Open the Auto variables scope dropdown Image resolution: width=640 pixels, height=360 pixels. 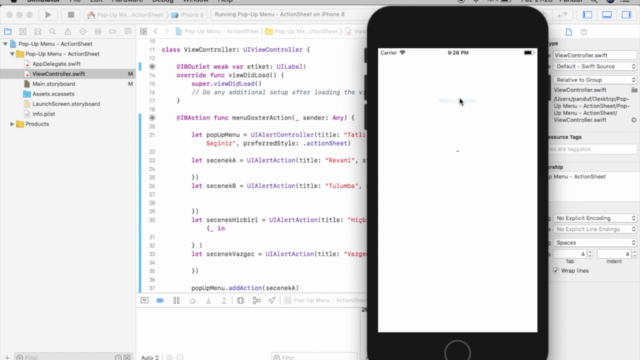click(x=150, y=357)
